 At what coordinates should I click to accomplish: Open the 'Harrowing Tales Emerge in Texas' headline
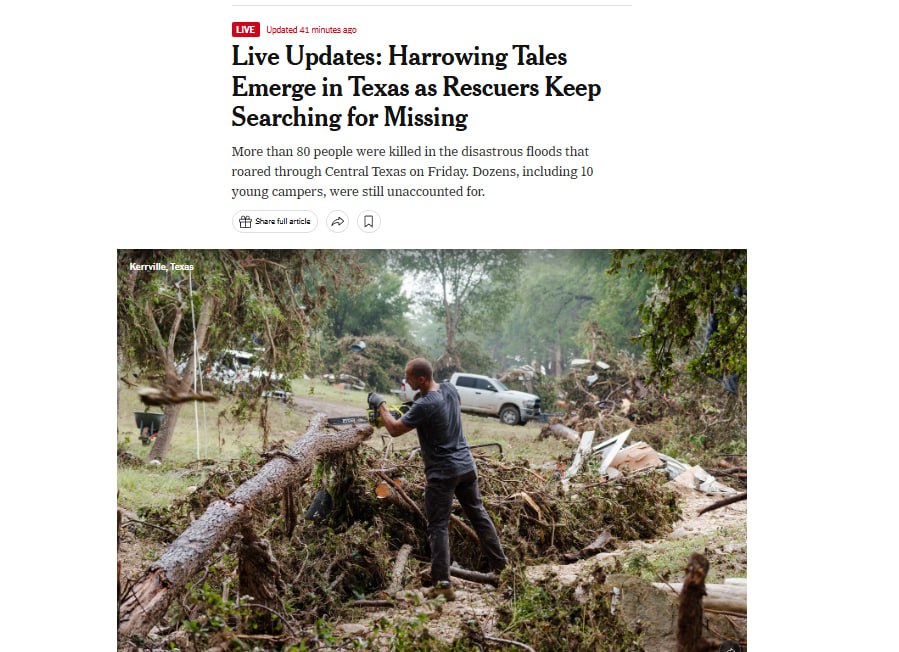coord(416,87)
